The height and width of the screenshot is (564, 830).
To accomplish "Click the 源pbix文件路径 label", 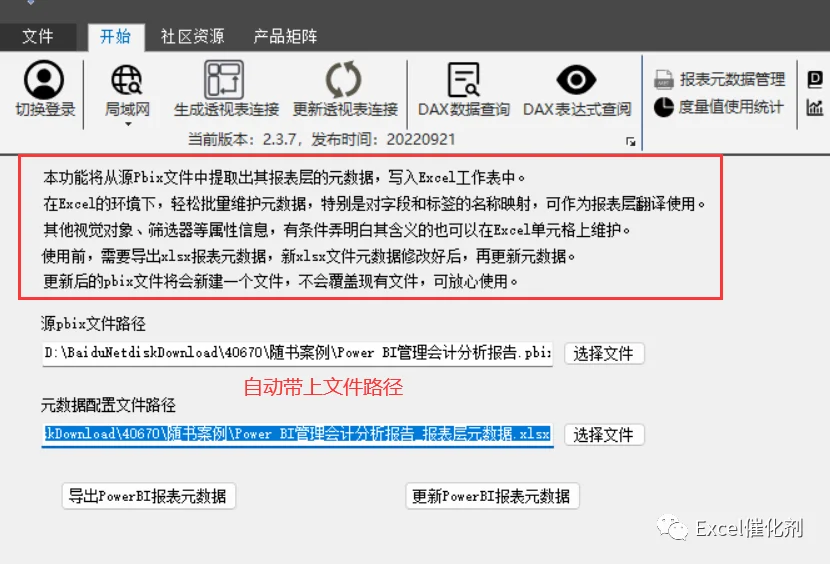I will point(93,324).
